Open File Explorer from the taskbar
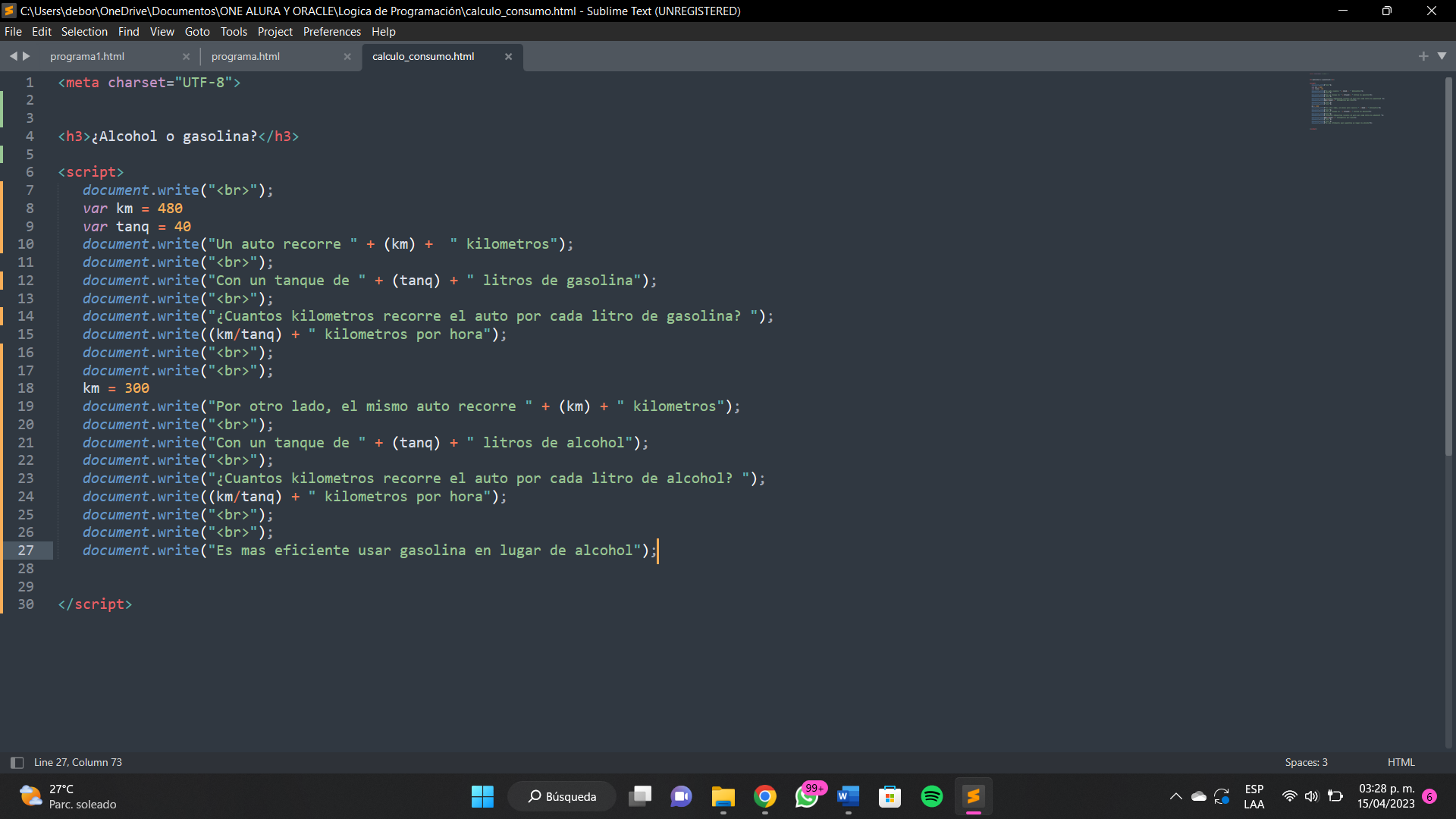1456x819 pixels. coord(723,796)
